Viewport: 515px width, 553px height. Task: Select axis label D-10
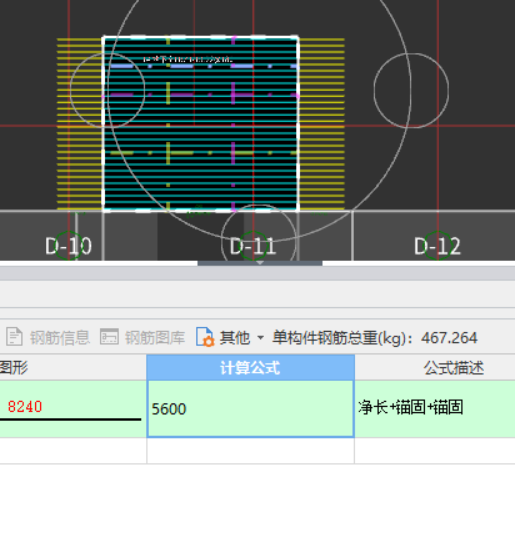pos(68,246)
